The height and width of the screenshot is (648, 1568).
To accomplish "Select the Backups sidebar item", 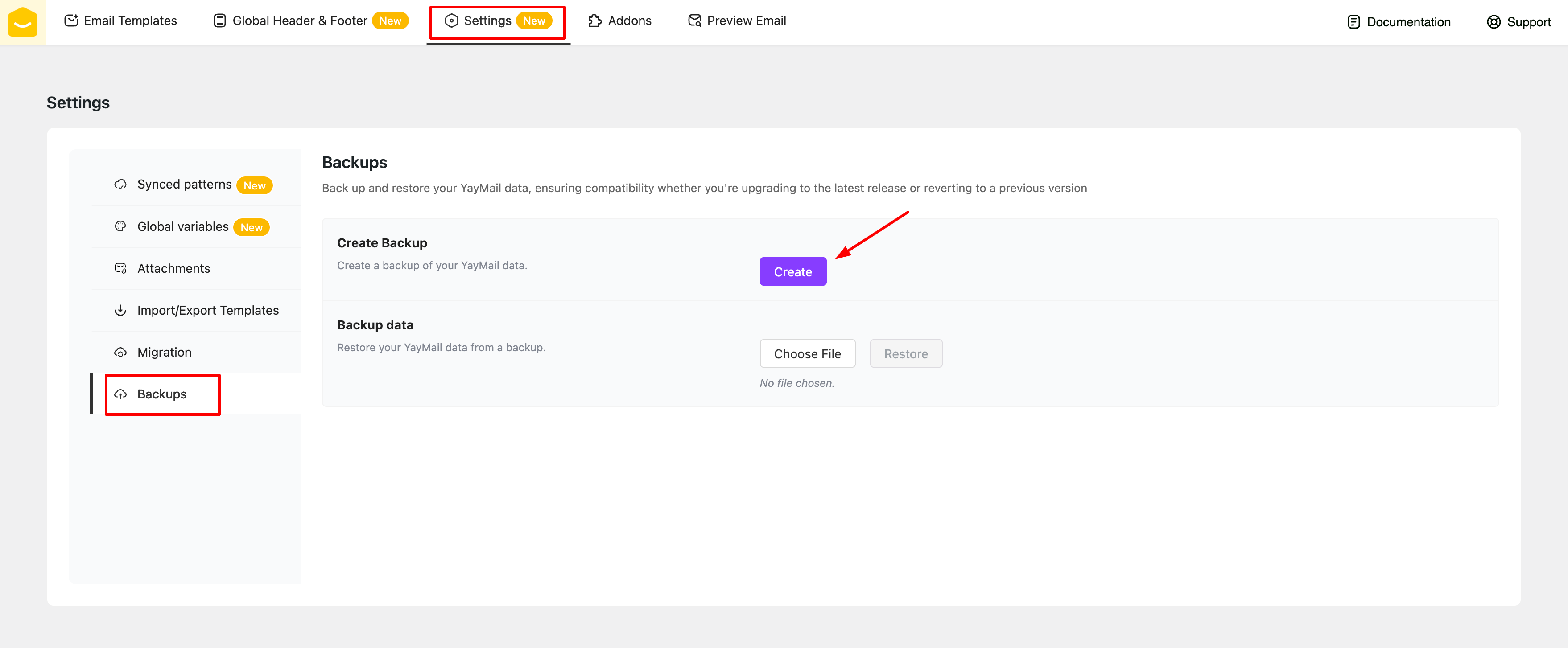I will 162,394.
